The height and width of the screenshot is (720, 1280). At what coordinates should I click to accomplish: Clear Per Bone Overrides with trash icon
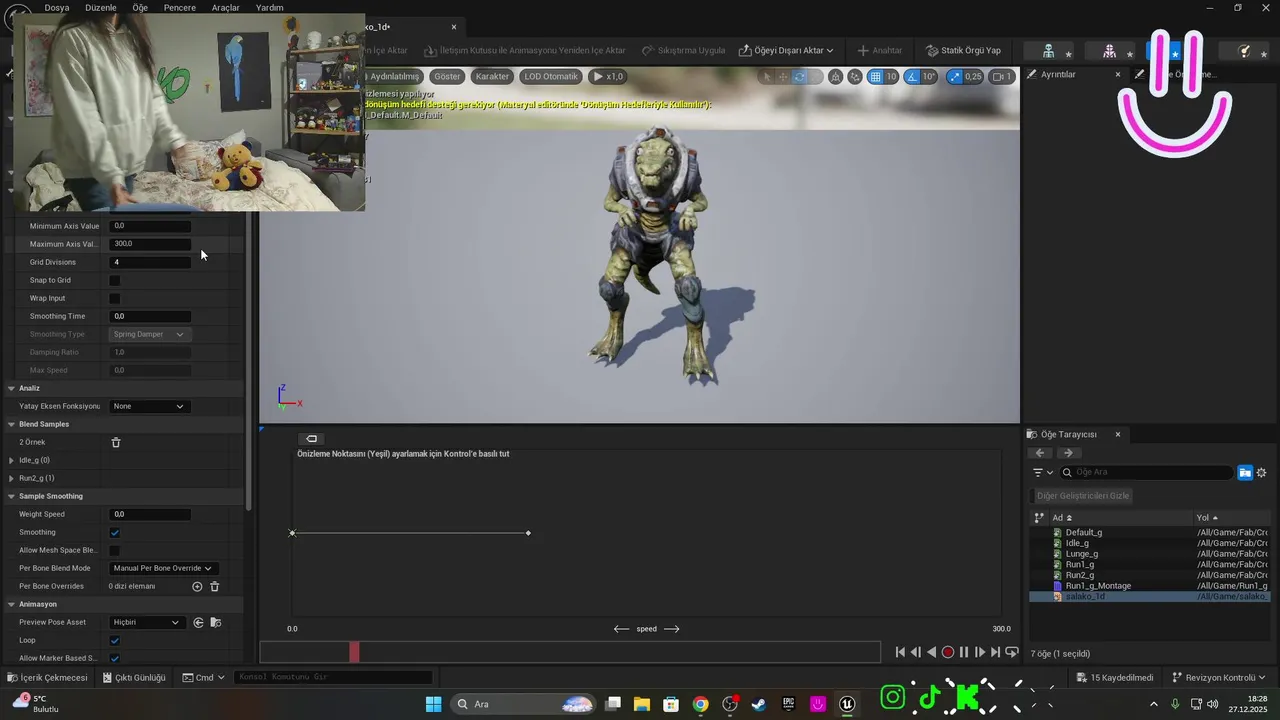(x=214, y=586)
